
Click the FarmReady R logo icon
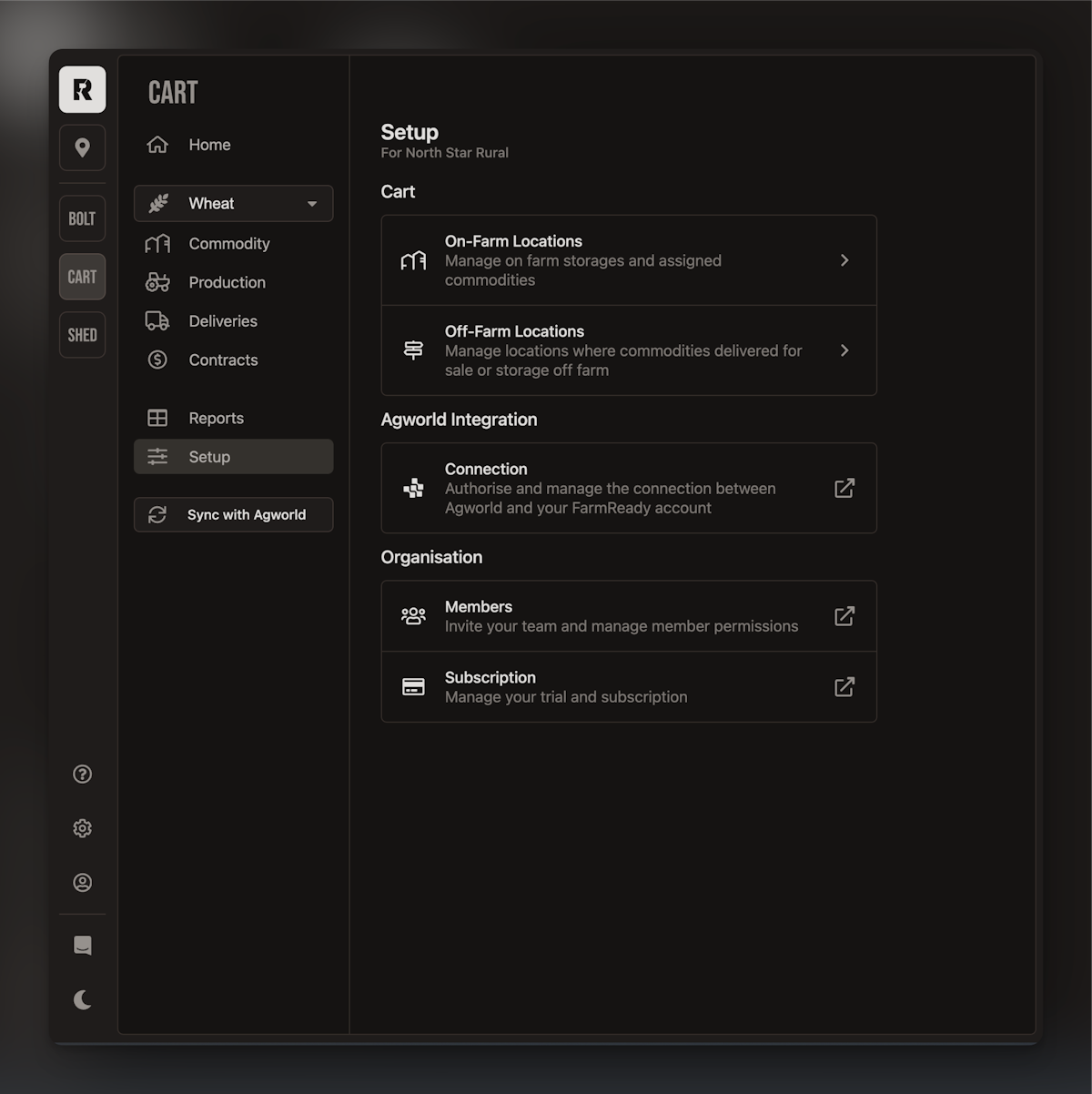82,89
